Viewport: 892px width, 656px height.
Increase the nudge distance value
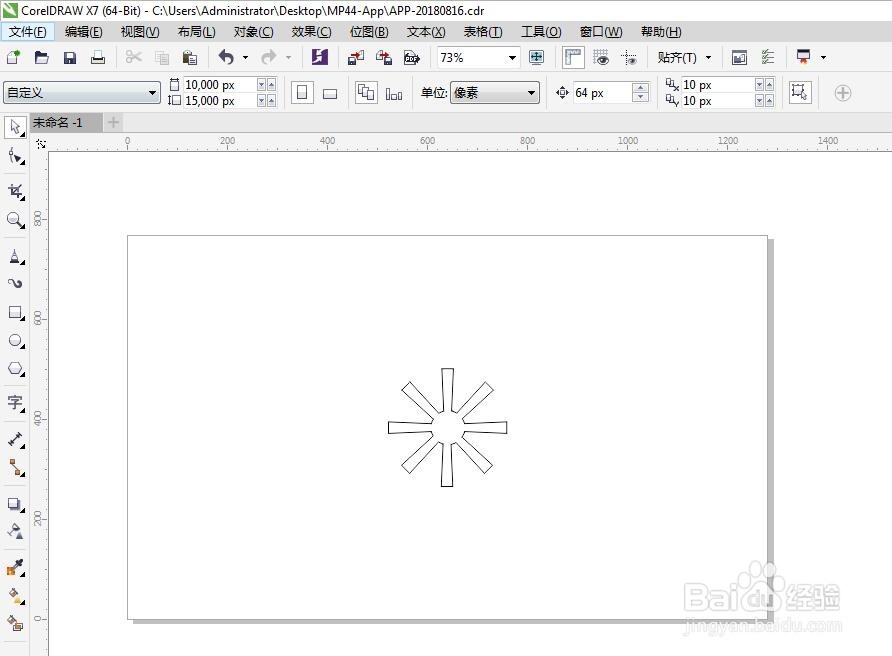pyautogui.click(x=641, y=88)
